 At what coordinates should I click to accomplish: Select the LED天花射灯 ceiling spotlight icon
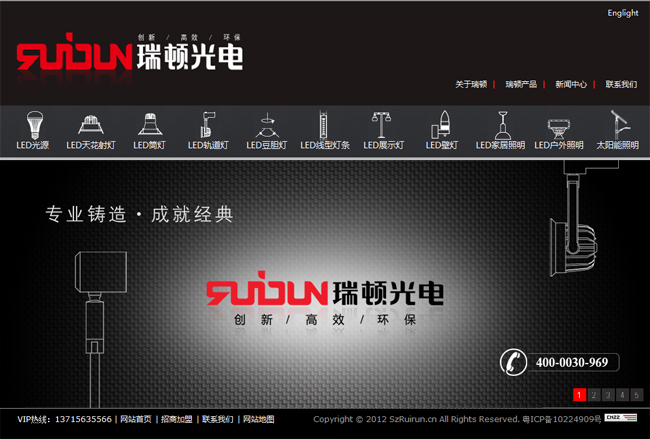(91, 124)
